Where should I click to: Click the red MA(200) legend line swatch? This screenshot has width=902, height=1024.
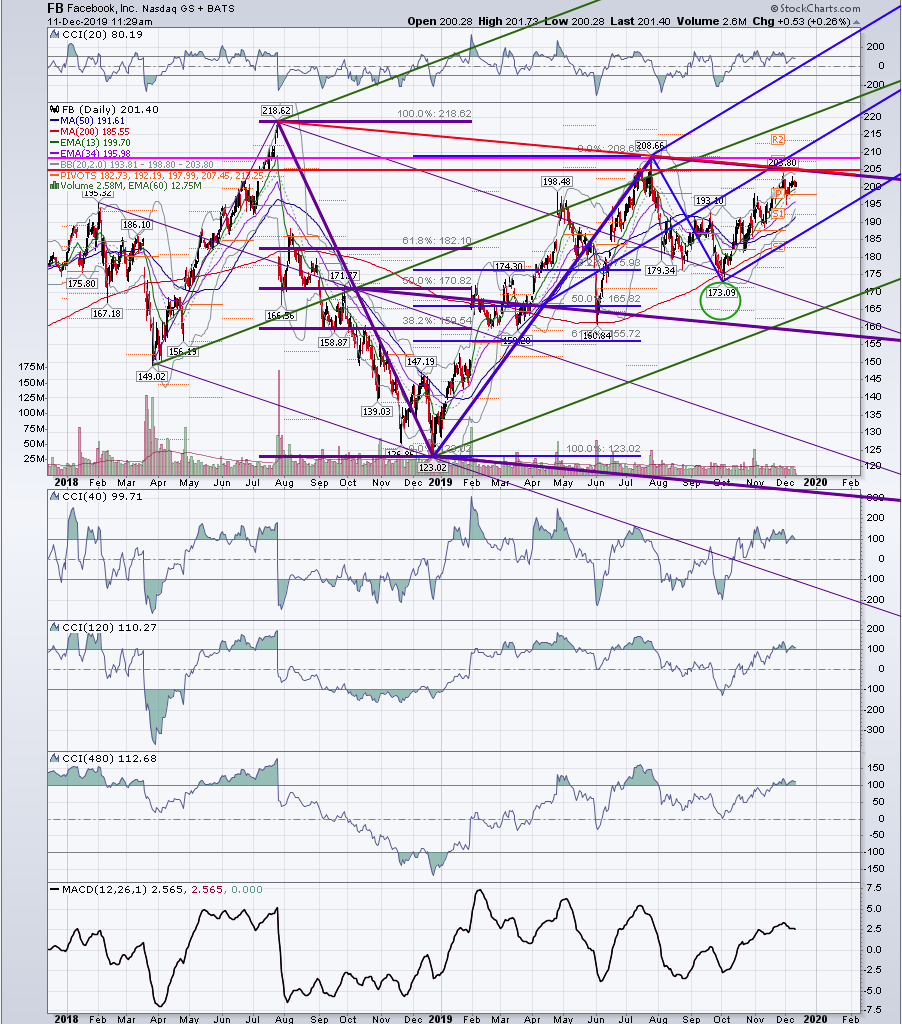[54, 131]
